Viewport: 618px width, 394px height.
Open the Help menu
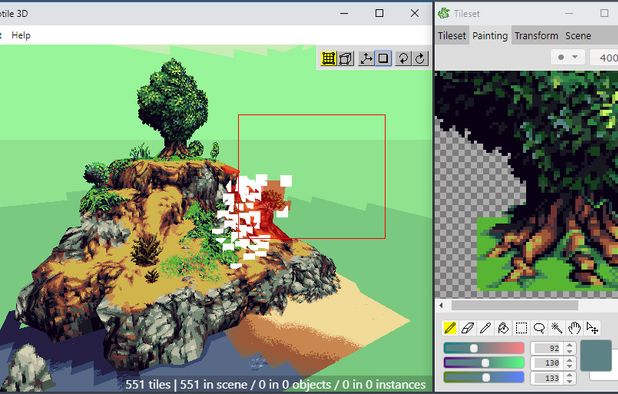[21, 35]
